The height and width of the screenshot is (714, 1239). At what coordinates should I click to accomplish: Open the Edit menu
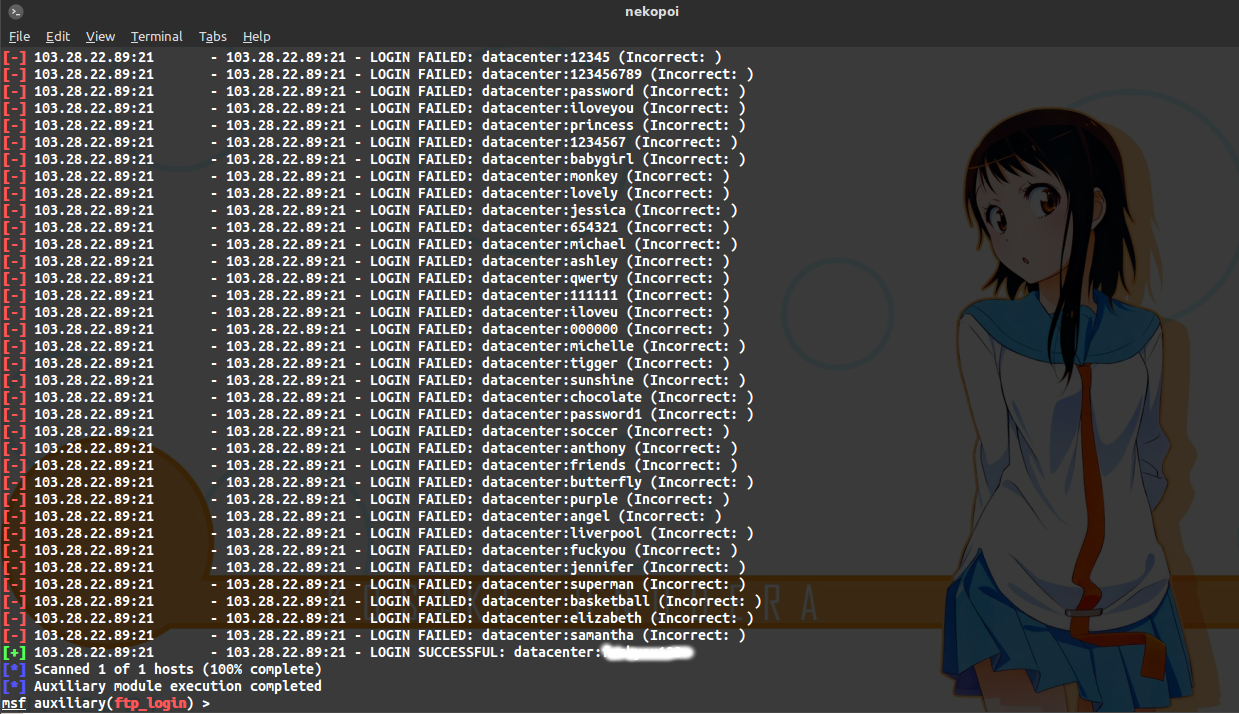coord(57,36)
